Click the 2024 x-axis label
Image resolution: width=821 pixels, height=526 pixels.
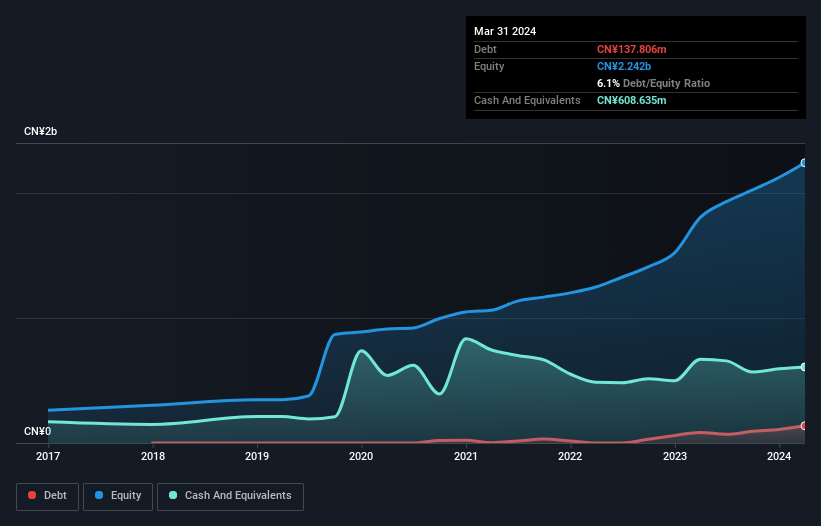[779, 456]
